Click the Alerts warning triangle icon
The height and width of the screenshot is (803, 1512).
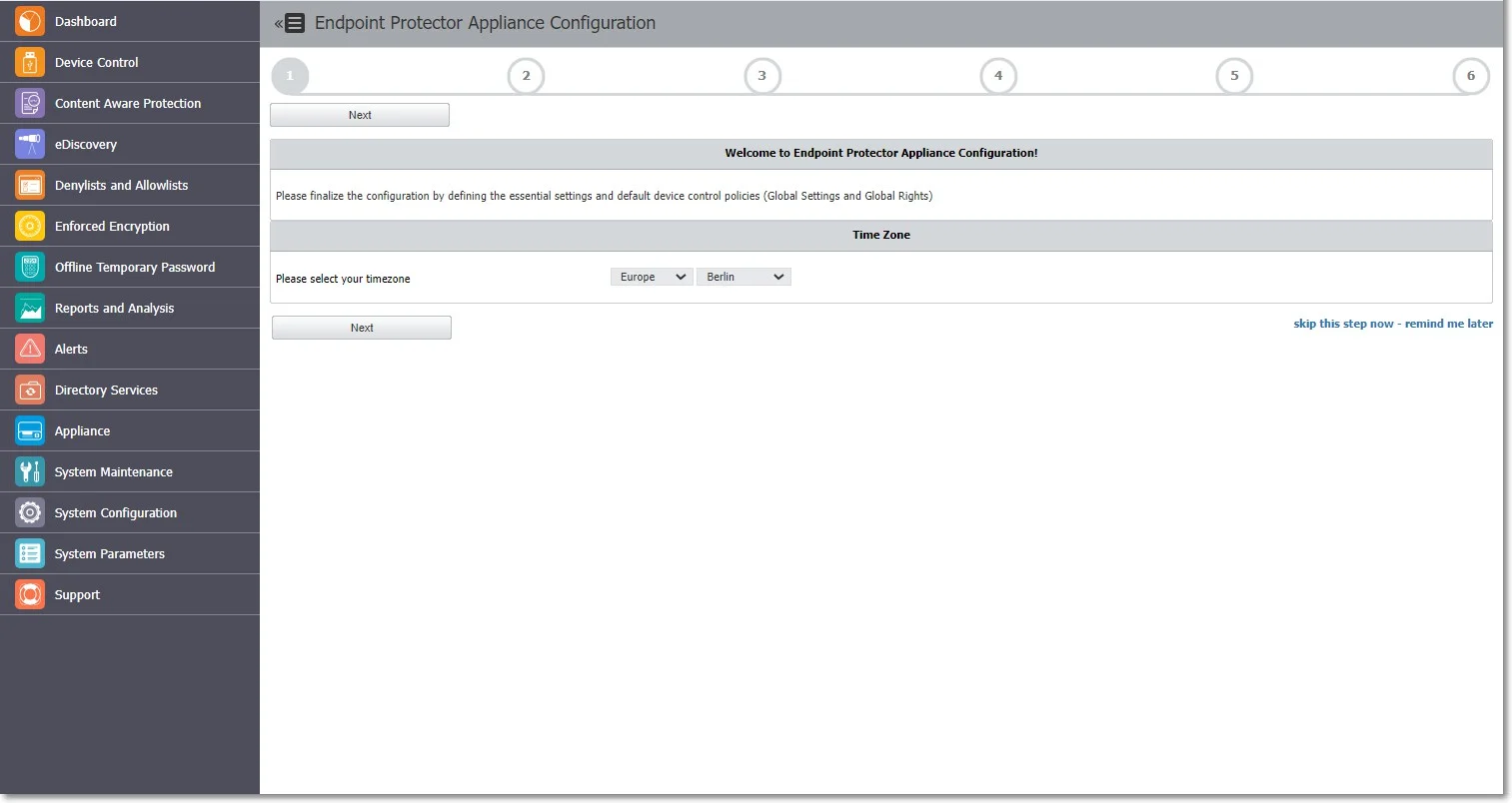click(30, 349)
